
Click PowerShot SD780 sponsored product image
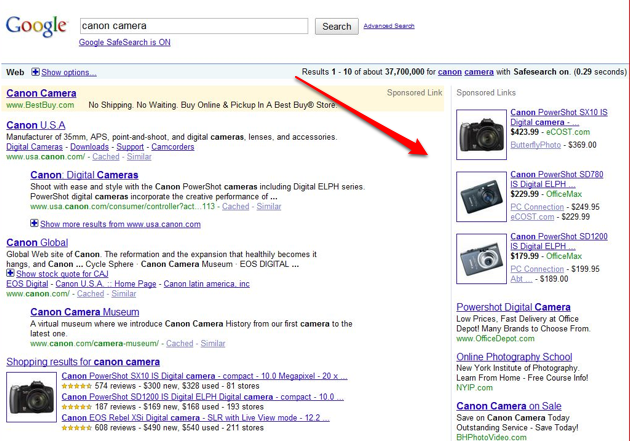(x=481, y=197)
